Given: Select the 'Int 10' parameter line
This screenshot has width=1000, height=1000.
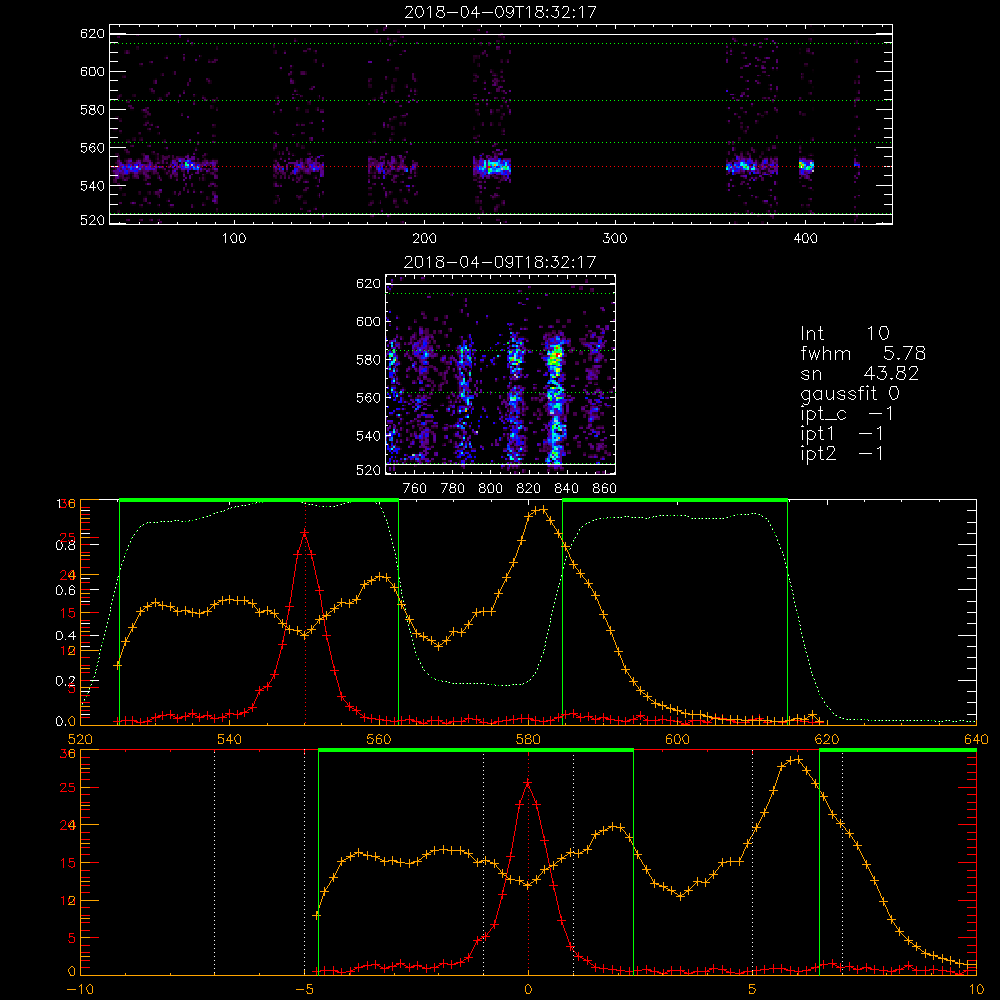Looking at the screenshot, I should click(x=844, y=333).
